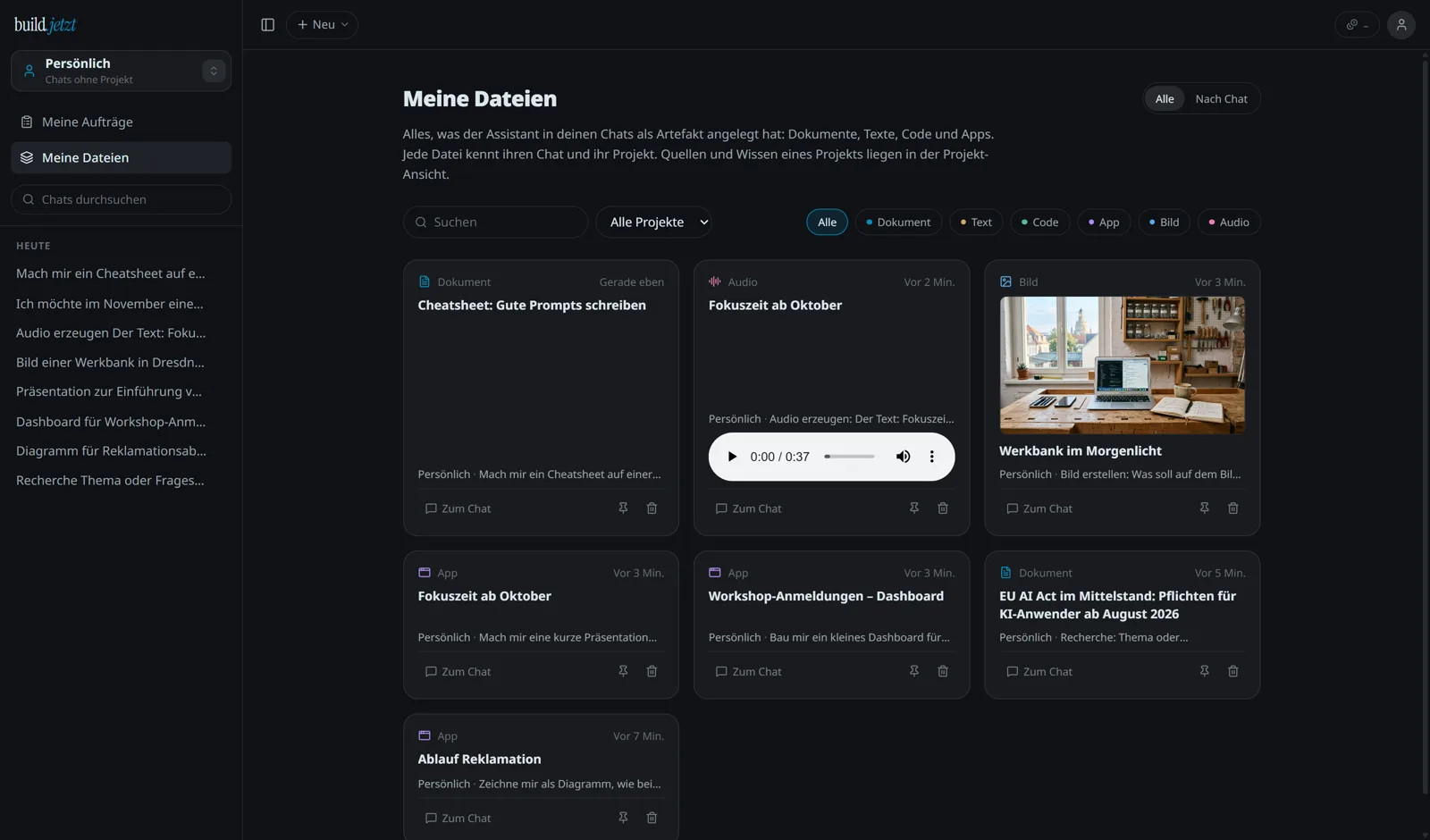The height and width of the screenshot is (840, 1430).
Task: Open the EU AI Act im Mittelstand title
Action: (1117, 605)
